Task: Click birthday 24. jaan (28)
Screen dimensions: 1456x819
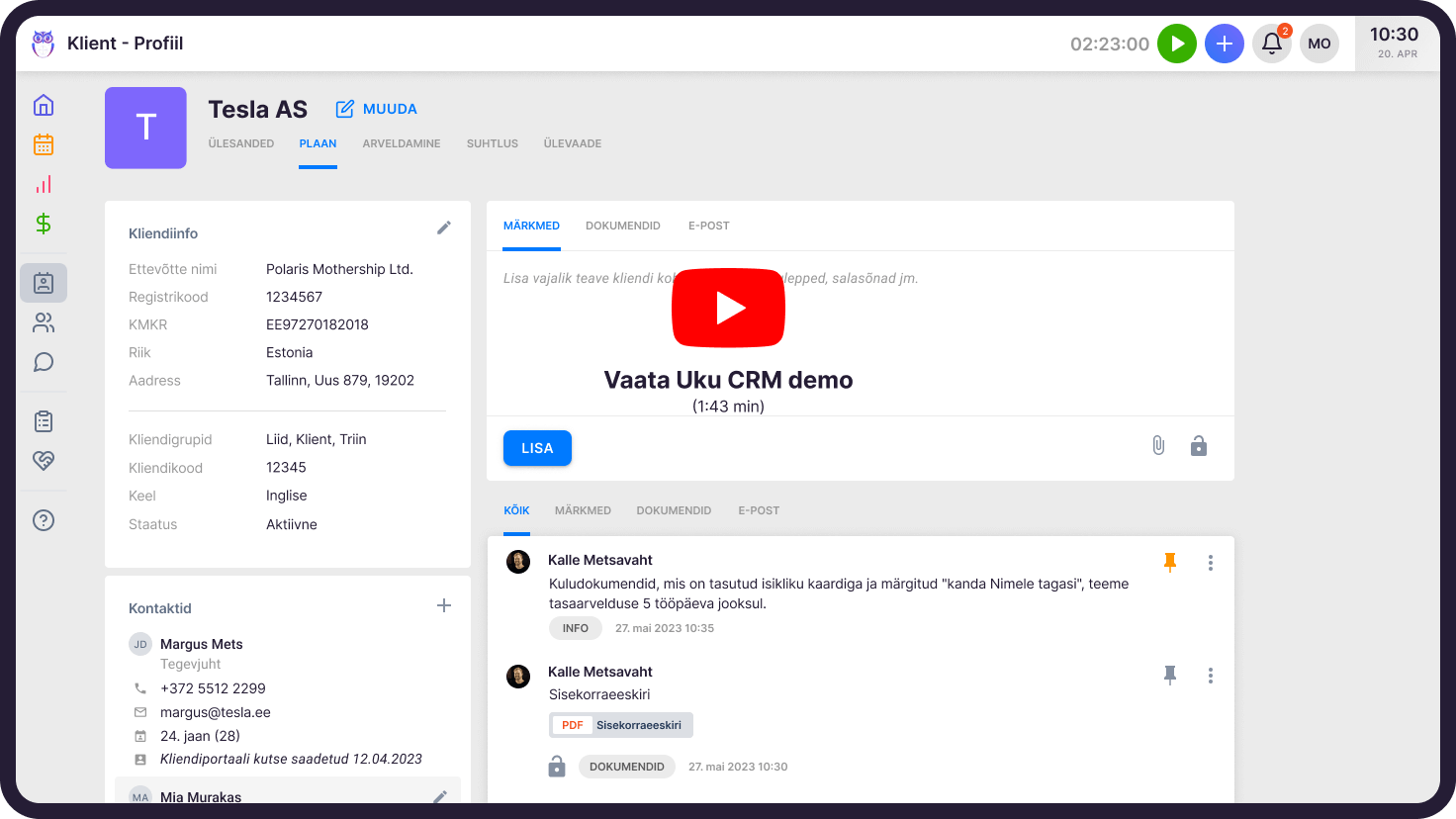Action: pyautogui.click(x=200, y=736)
